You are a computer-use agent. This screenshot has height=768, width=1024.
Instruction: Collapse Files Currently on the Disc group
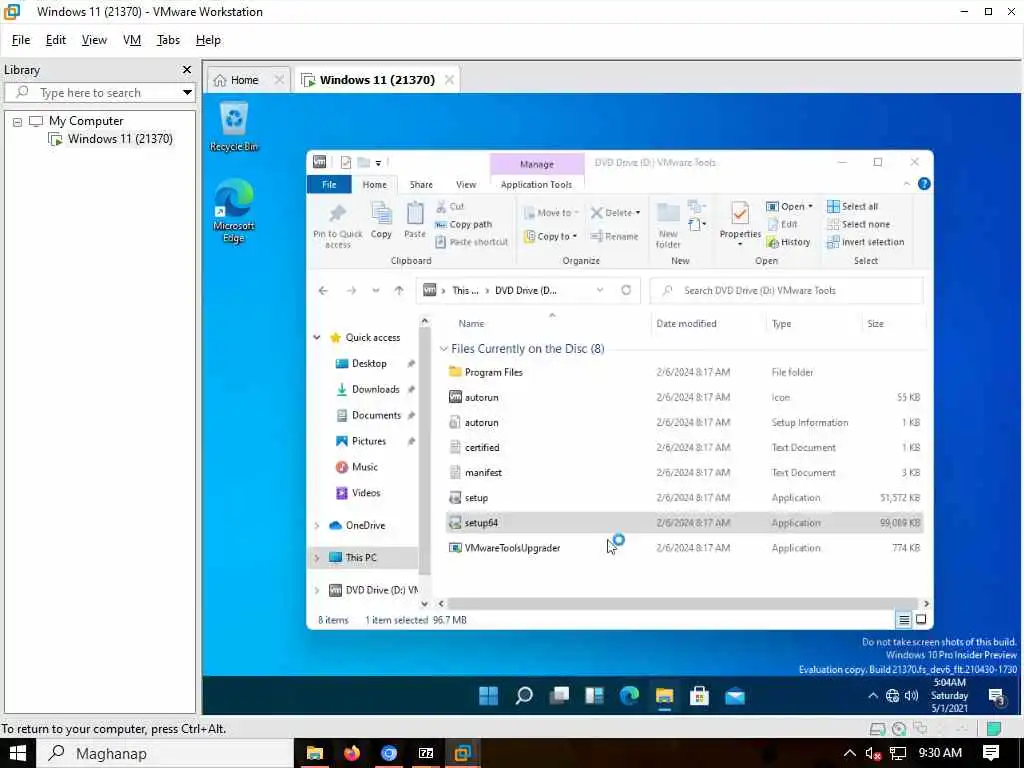443,349
